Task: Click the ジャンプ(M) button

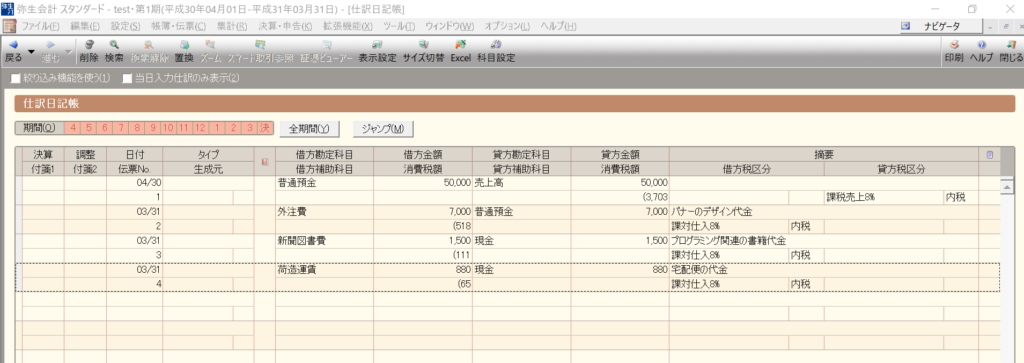Action: [x=383, y=129]
